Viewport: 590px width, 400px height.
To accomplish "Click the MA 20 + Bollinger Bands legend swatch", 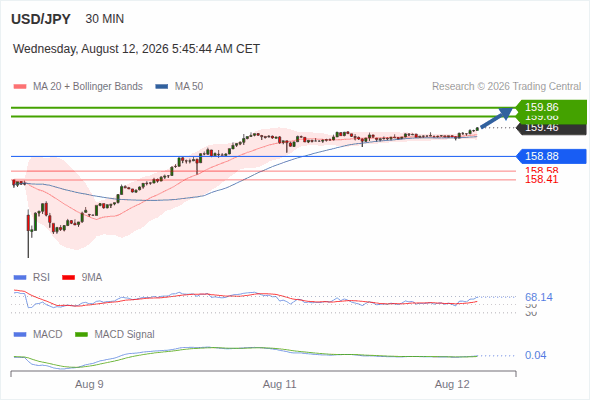I will click(x=20, y=87).
